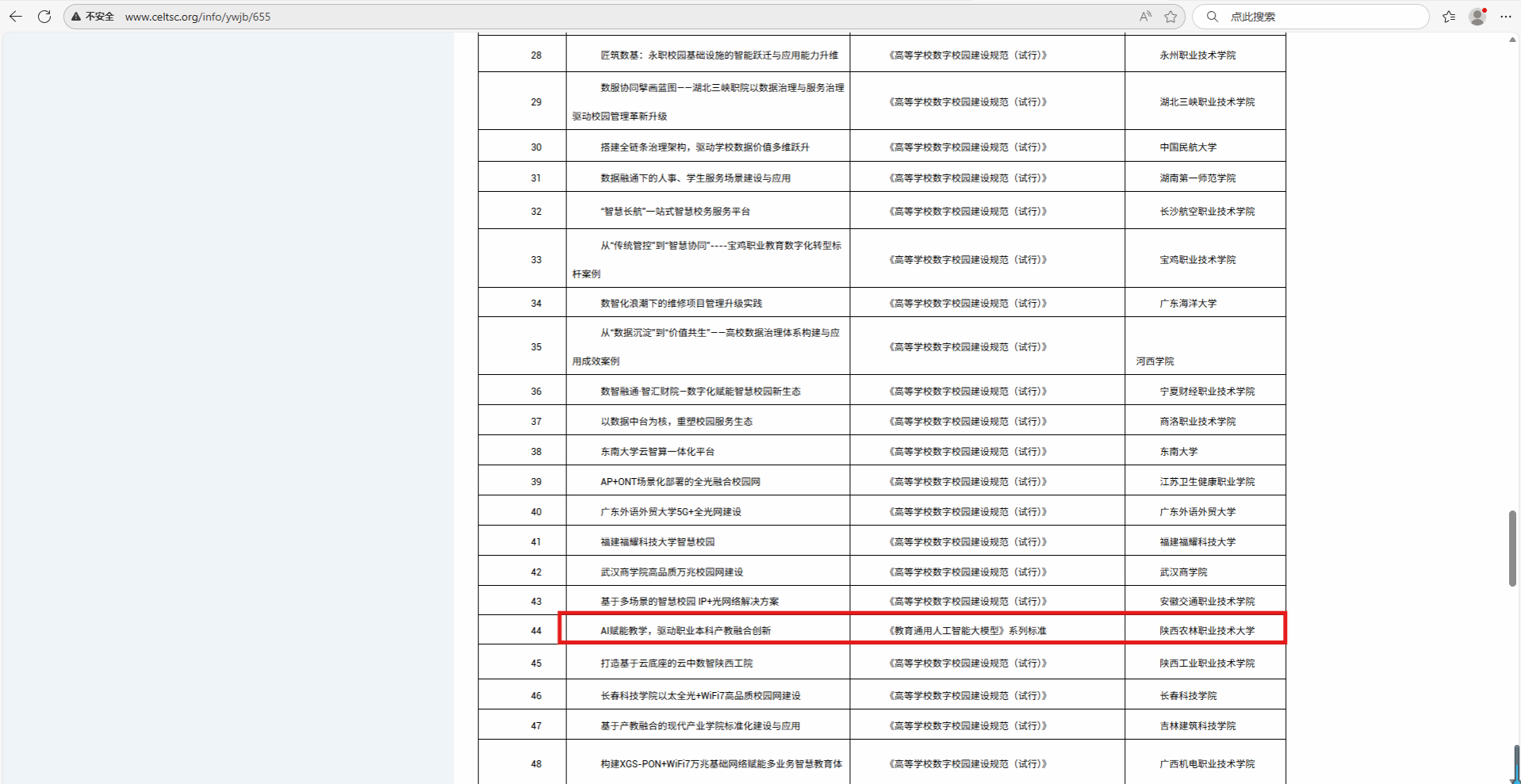Click 福建福耀科技大学智慧校园 title in row 41
The image size is (1521, 784).
click(657, 542)
